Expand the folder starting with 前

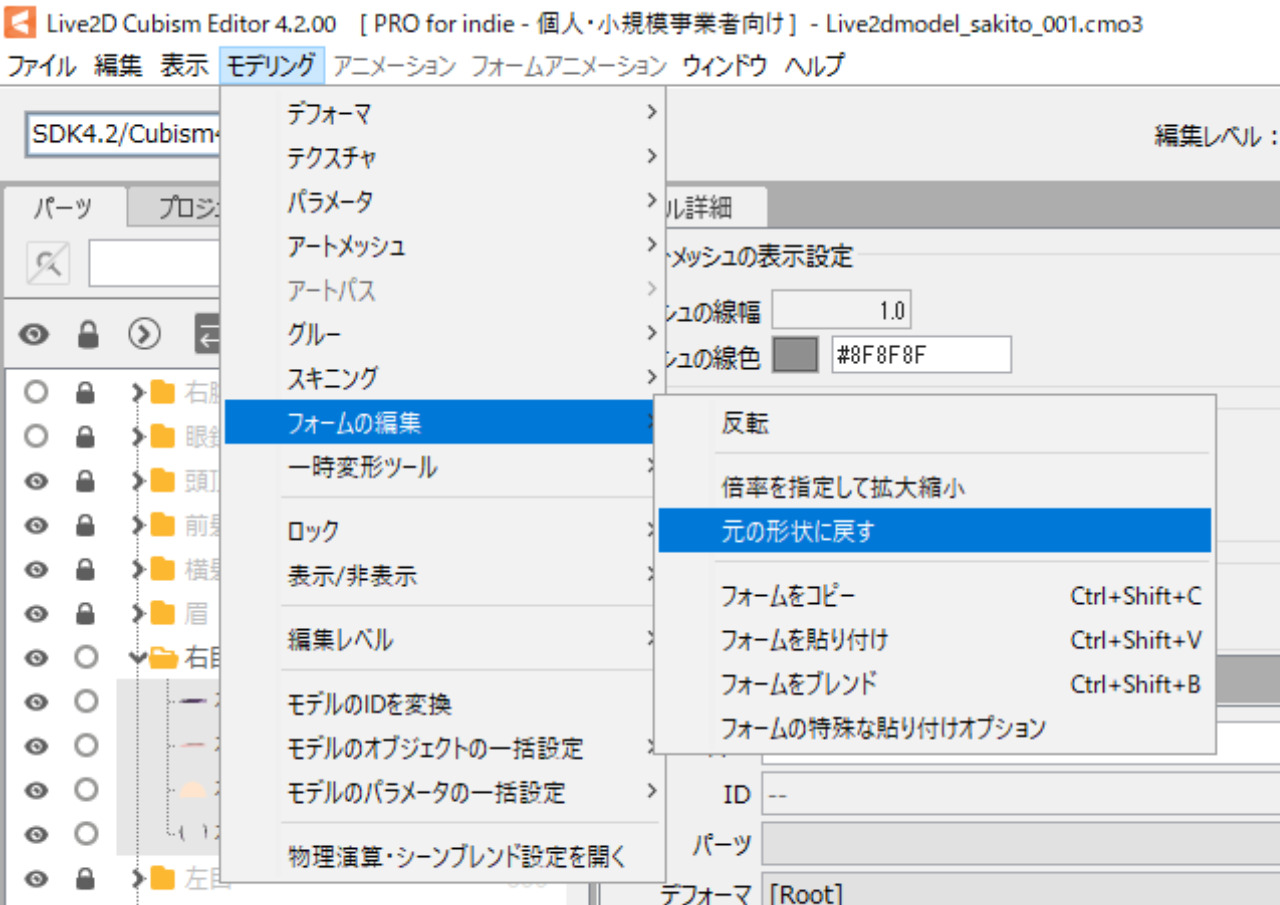pyautogui.click(x=139, y=524)
